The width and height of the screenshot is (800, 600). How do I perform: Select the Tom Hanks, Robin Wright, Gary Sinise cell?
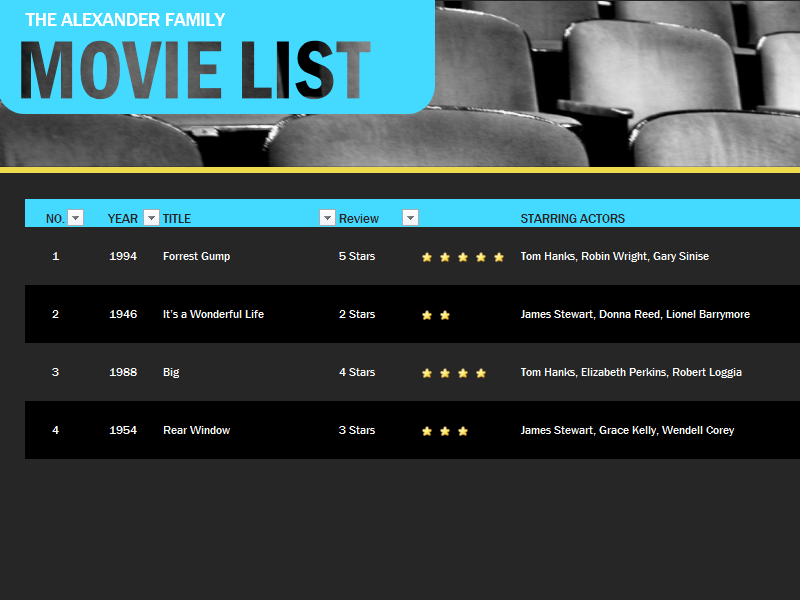pyautogui.click(x=615, y=257)
